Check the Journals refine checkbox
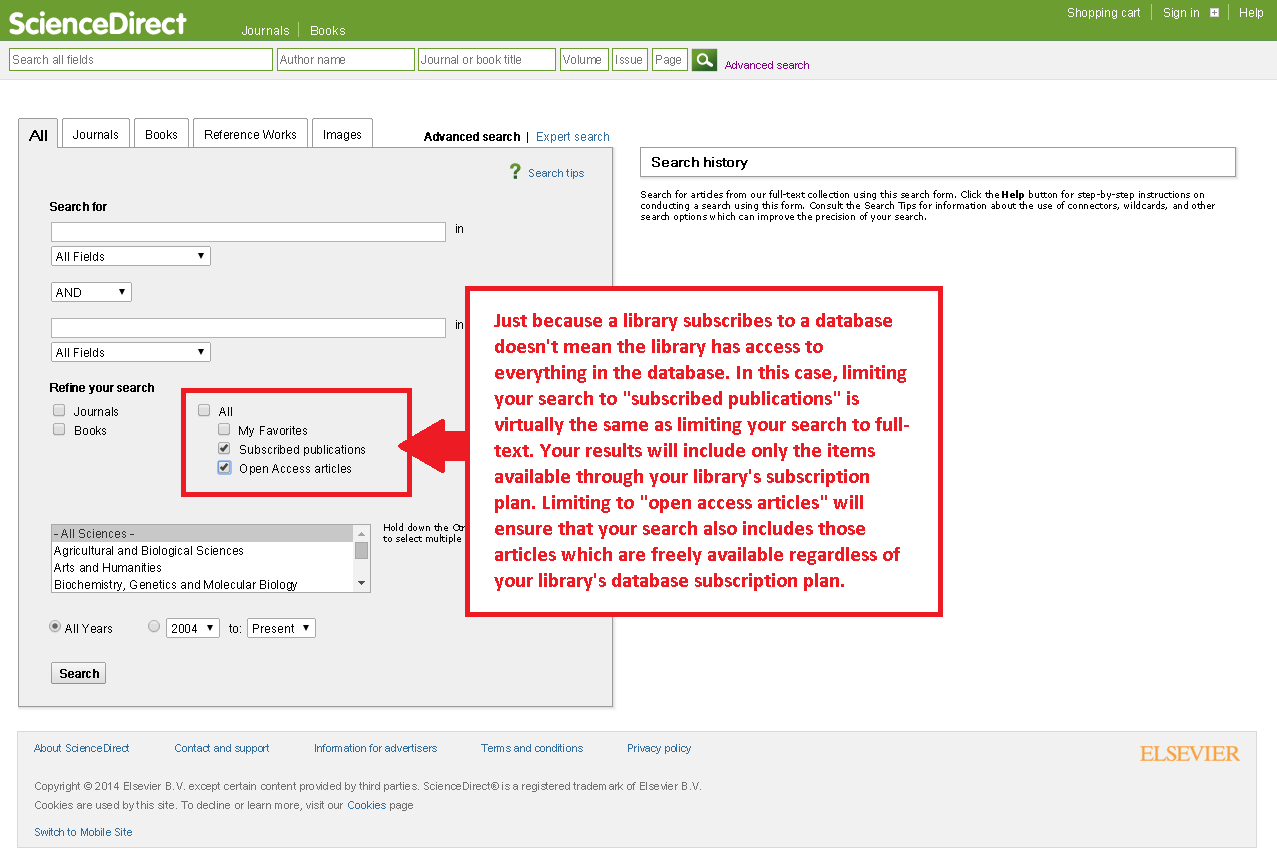 pyautogui.click(x=59, y=411)
